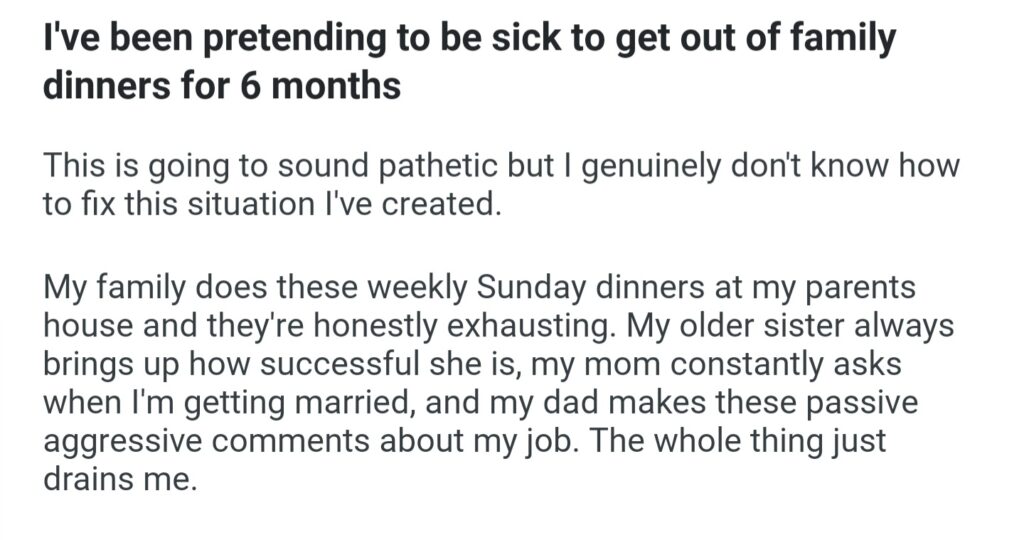Click the word "Sunday" in the second paragraph
Viewport: 1024px width, 540px height.
533,288
